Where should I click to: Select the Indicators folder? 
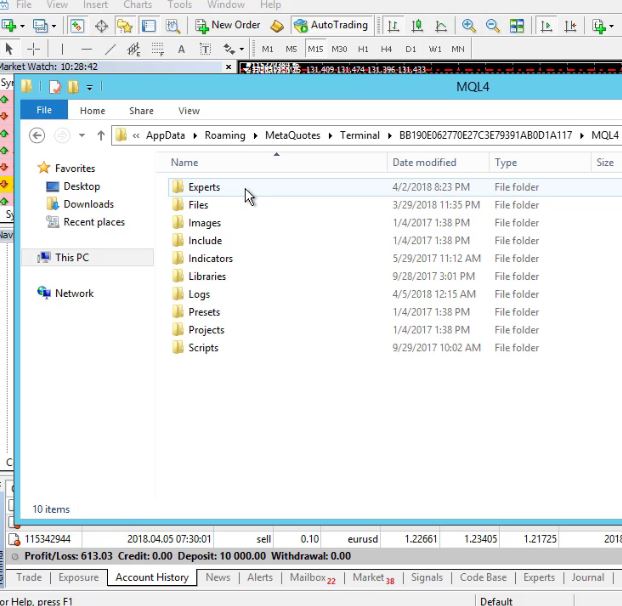coord(210,259)
